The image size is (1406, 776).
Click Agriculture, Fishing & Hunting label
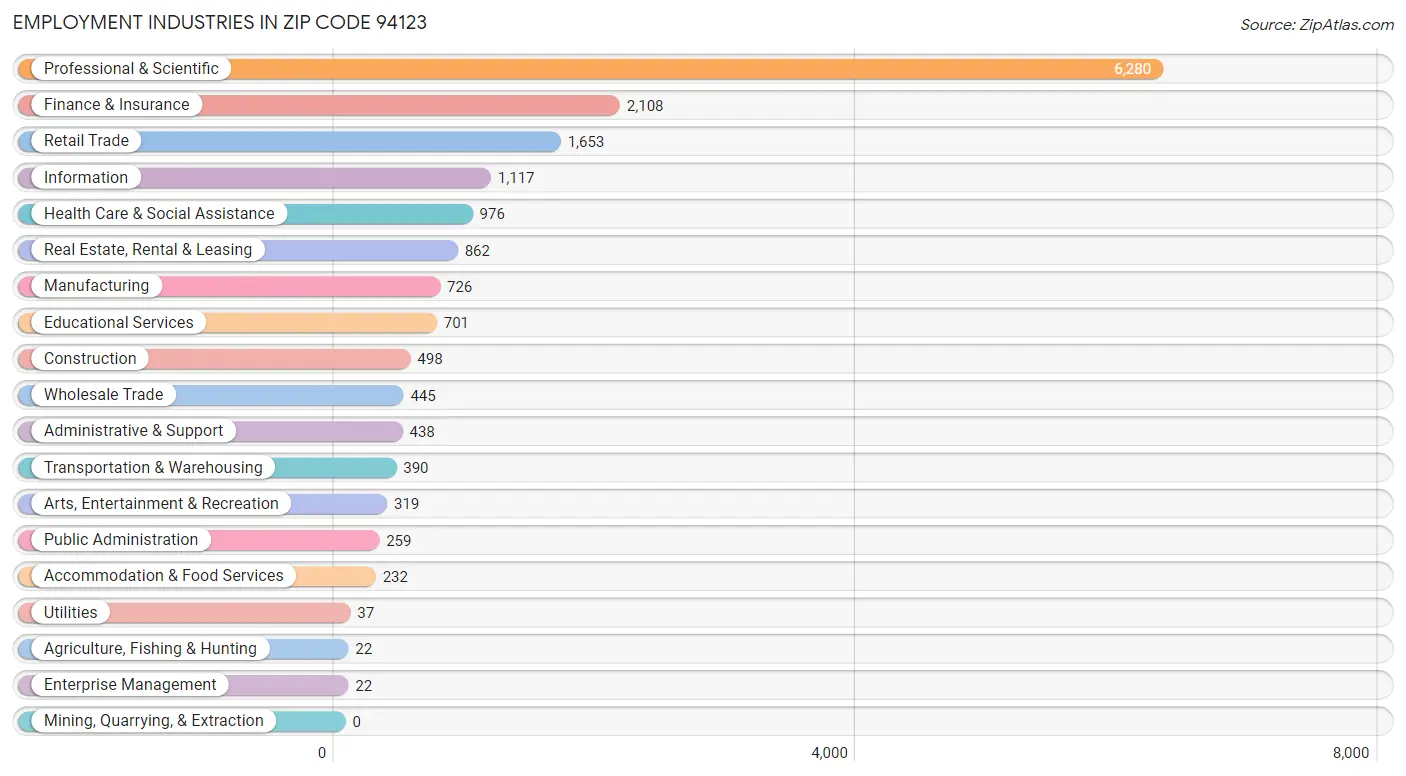coord(150,649)
